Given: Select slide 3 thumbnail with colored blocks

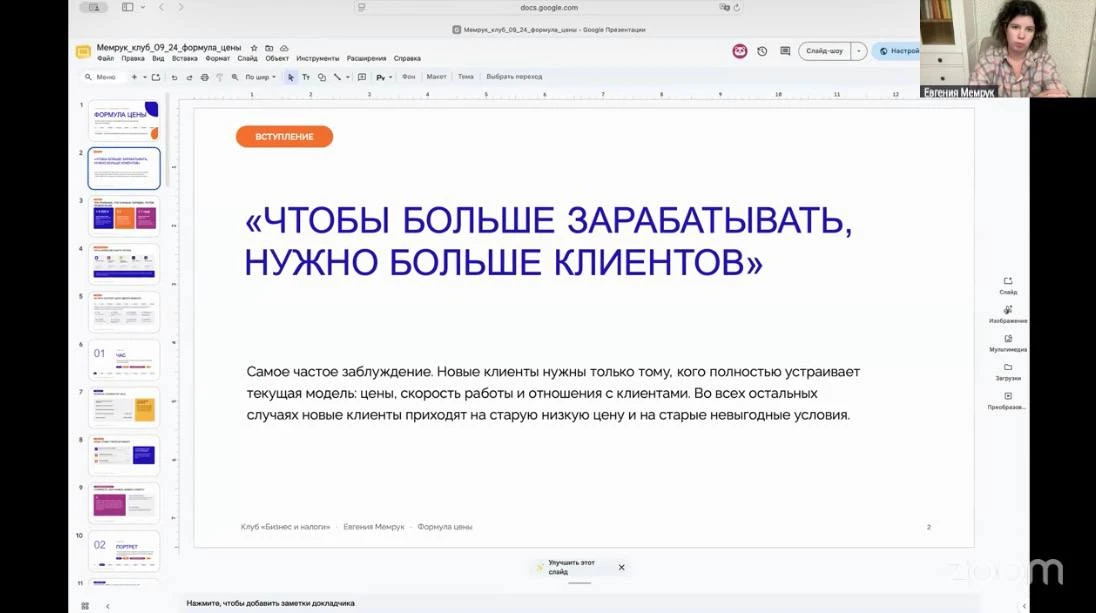Looking at the screenshot, I should point(124,216).
